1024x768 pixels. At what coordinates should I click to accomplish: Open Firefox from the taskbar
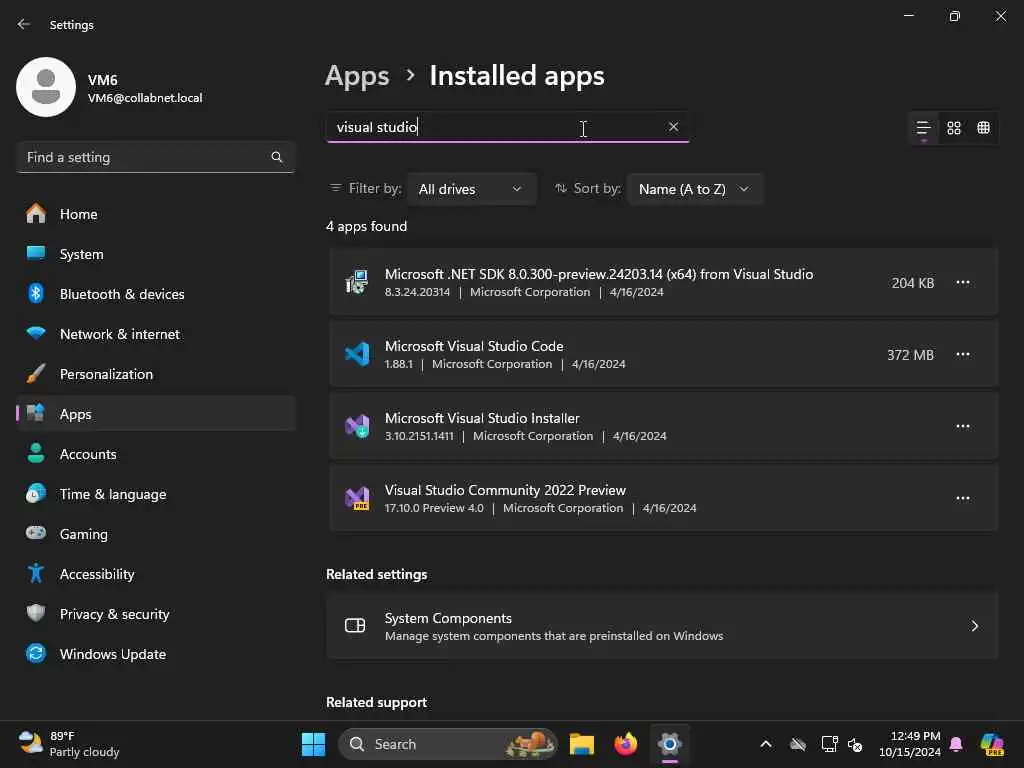626,744
